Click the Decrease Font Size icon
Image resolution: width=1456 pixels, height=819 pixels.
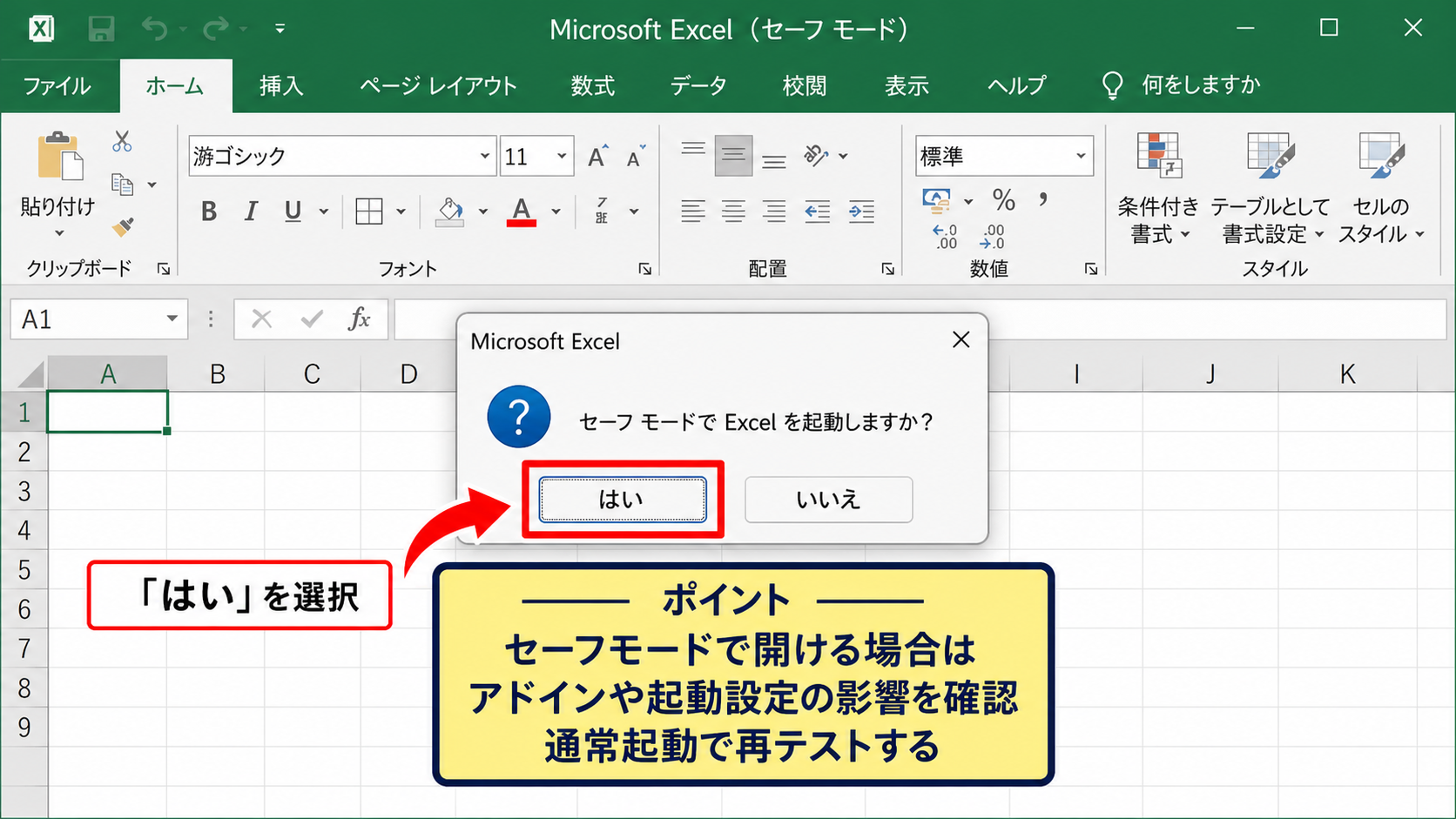[x=637, y=157]
